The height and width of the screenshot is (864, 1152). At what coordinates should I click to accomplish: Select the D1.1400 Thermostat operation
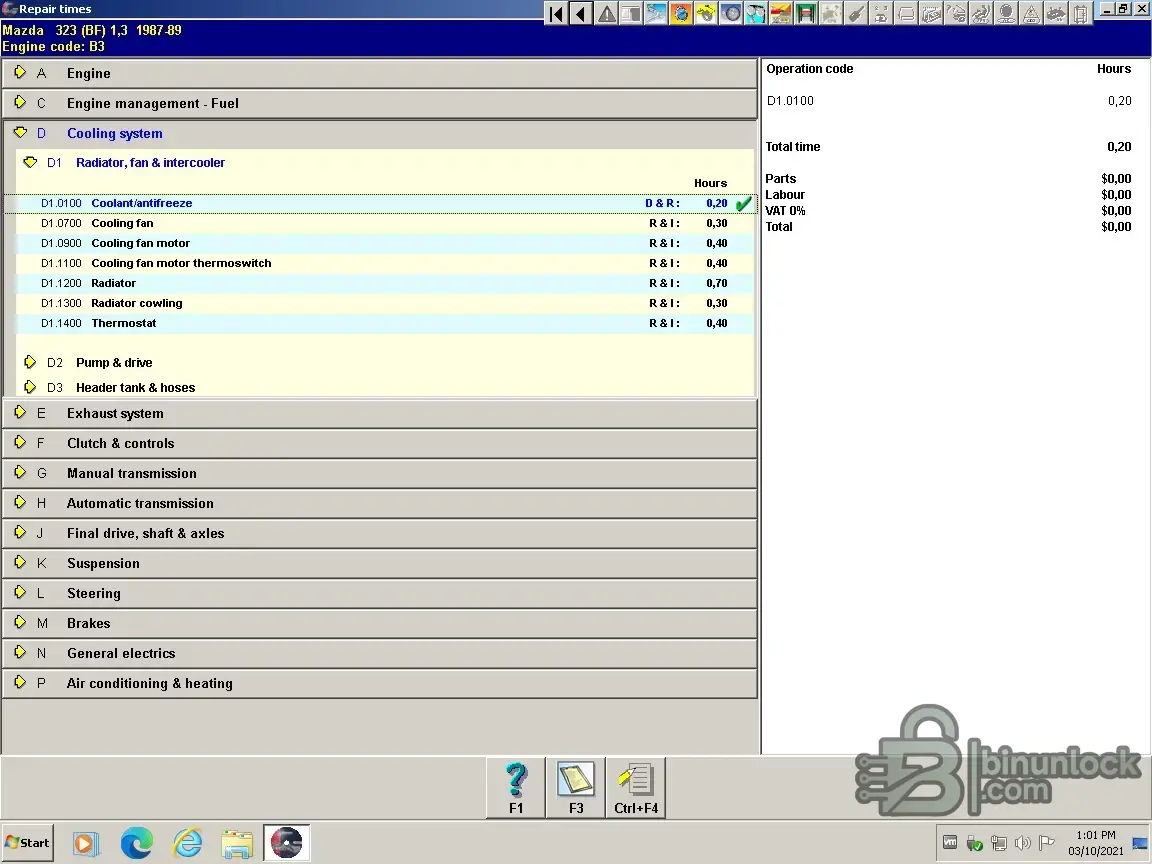tap(385, 323)
